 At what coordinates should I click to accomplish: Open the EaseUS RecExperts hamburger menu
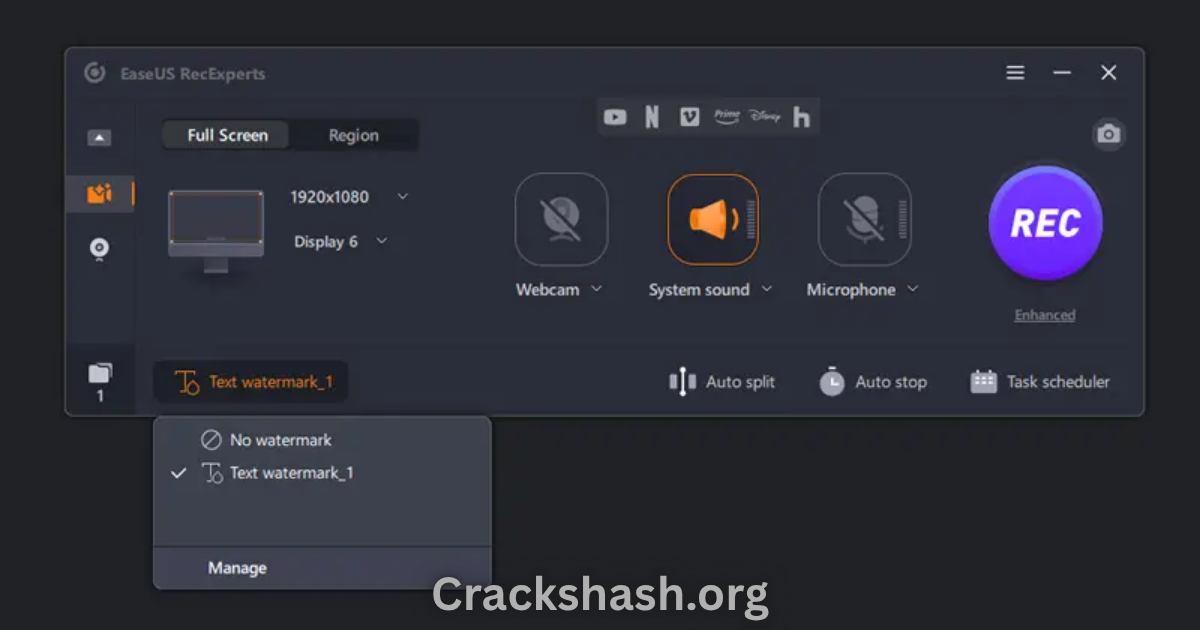point(1015,73)
